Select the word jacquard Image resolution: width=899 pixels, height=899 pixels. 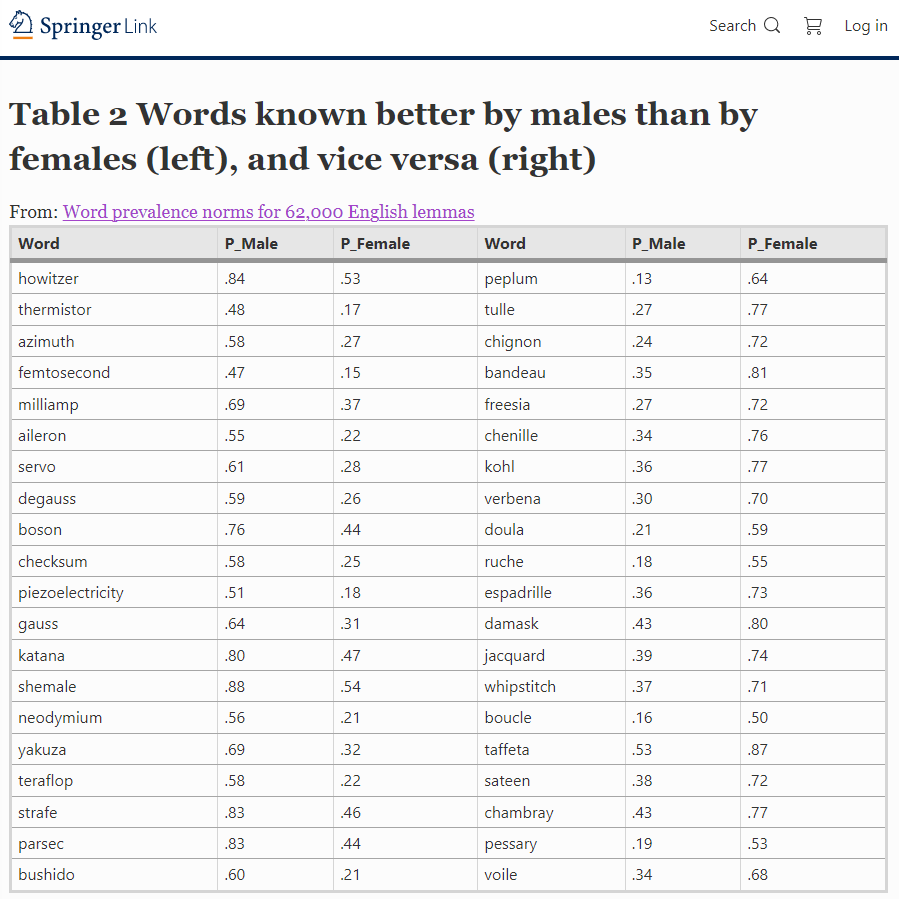pyautogui.click(x=514, y=656)
